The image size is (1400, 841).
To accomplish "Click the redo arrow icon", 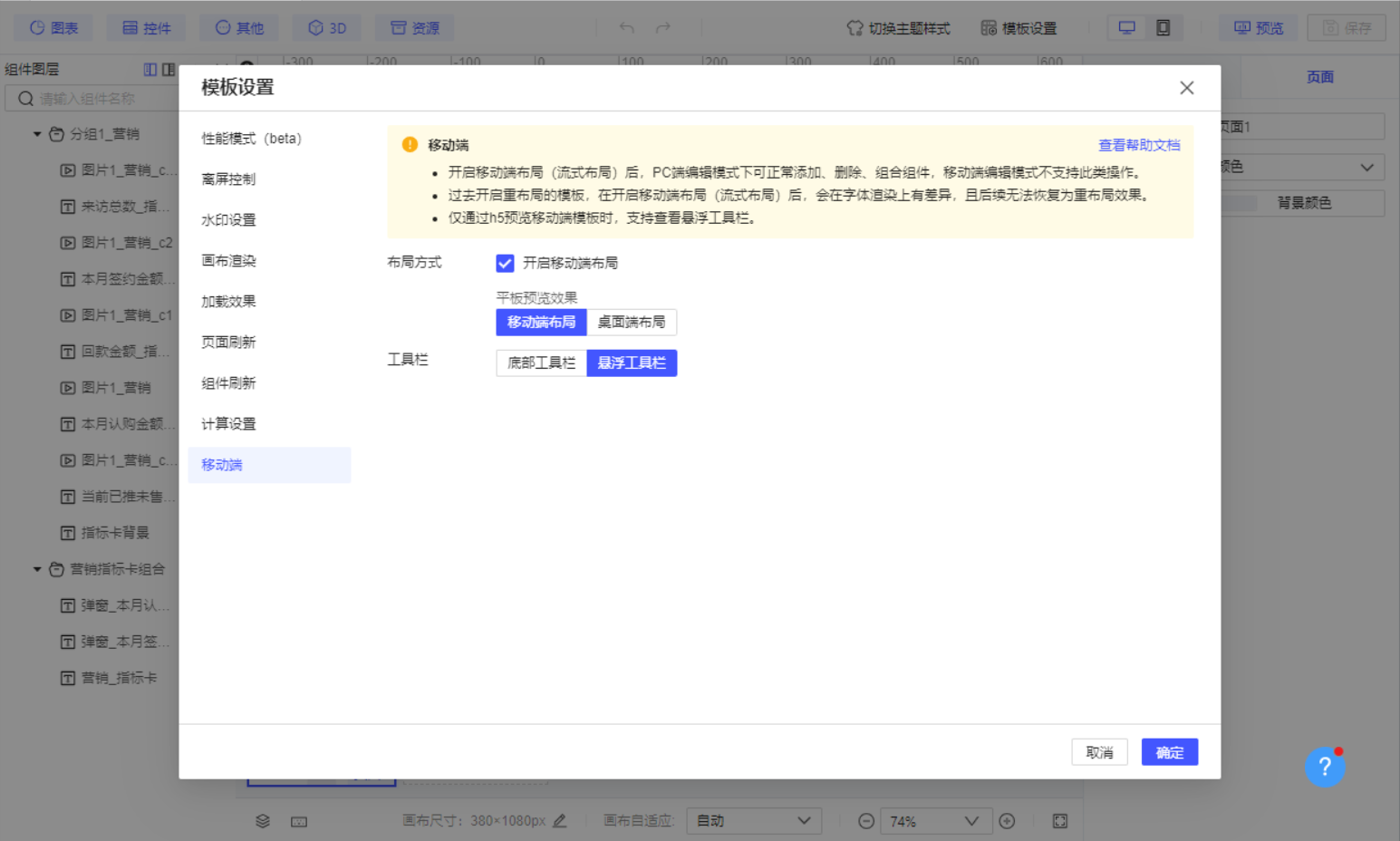I will click(663, 28).
